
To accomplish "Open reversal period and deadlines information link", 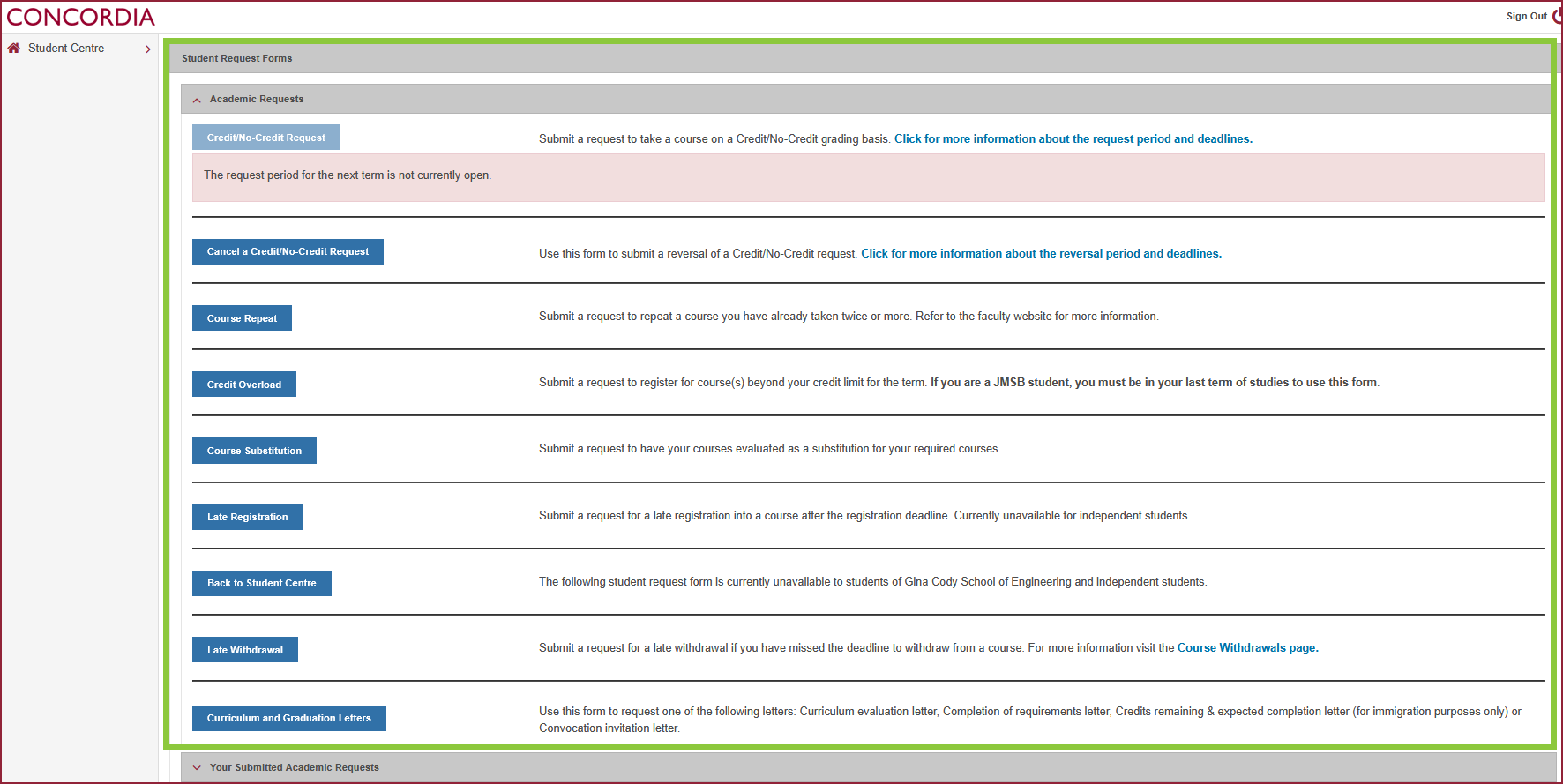I will [1042, 254].
